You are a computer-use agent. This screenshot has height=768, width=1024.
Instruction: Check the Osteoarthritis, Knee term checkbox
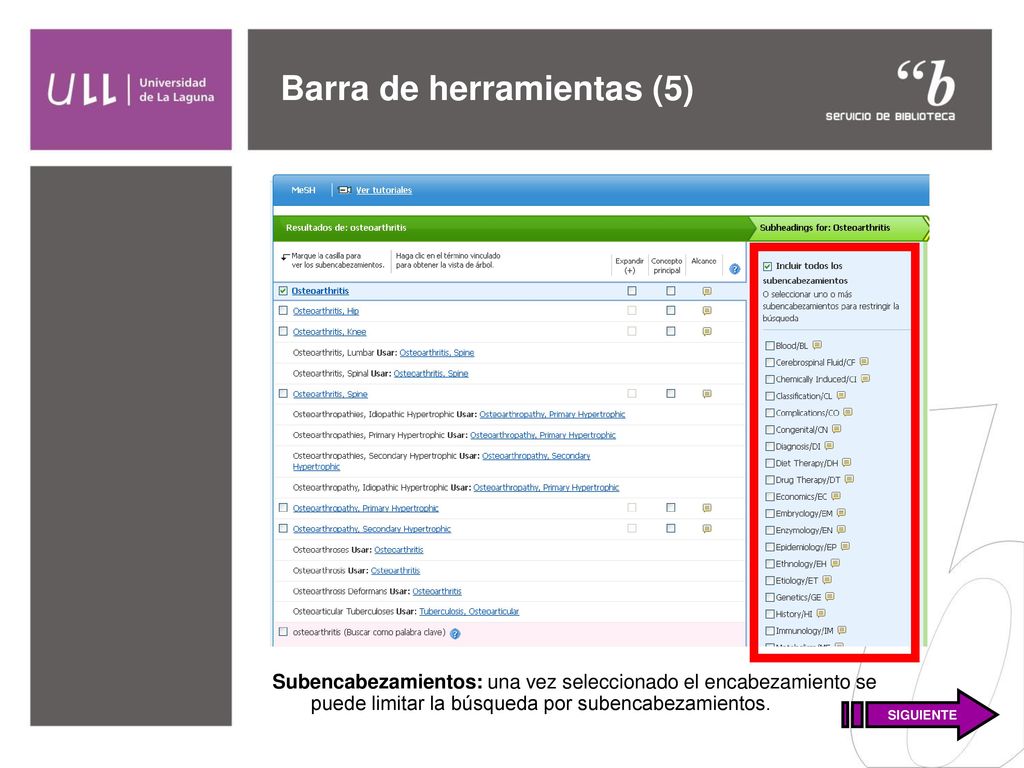[x=283, y=332]
